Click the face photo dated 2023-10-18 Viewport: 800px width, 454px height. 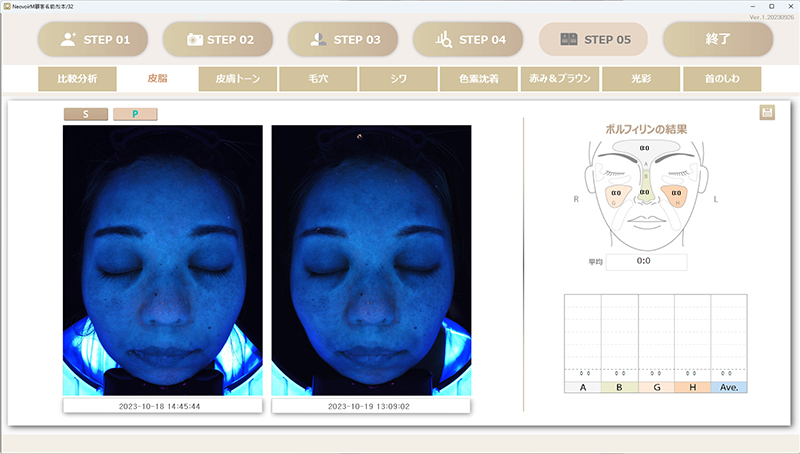tap(162, 260)
